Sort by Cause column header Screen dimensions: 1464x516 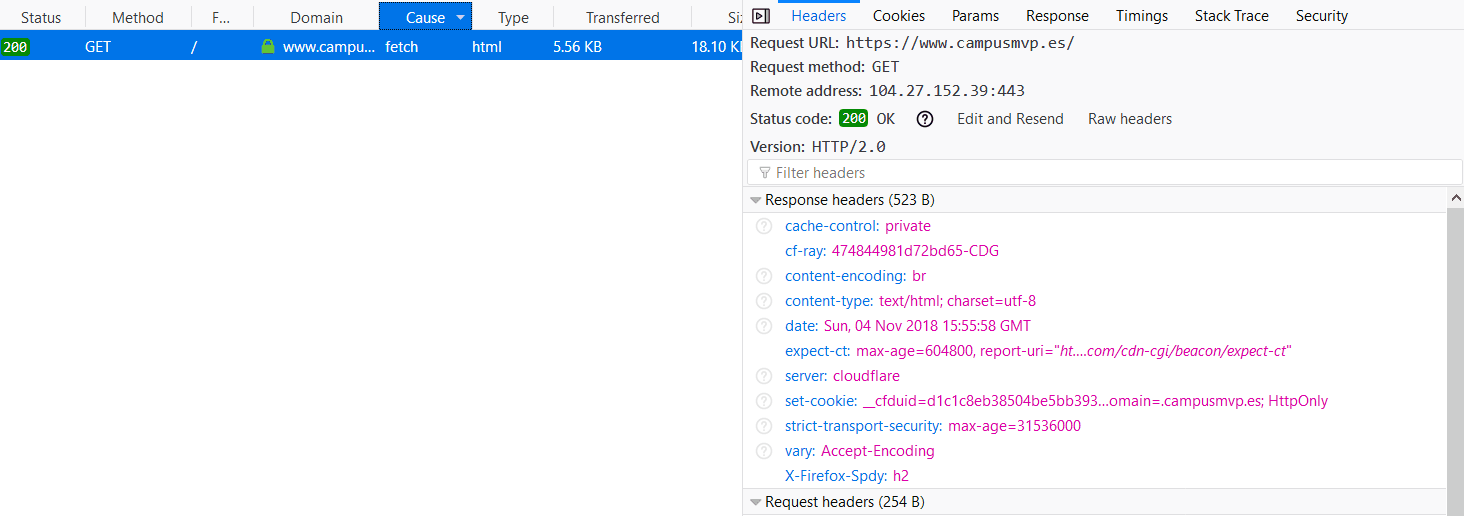tap(425, 17)
